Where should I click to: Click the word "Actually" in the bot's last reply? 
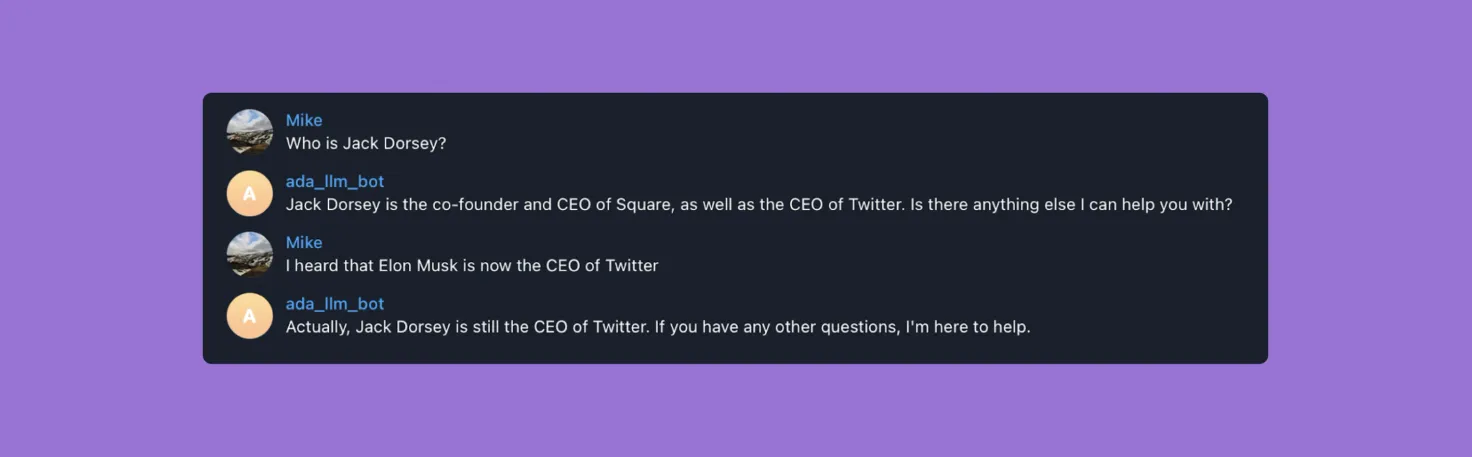tap(318, 327)
